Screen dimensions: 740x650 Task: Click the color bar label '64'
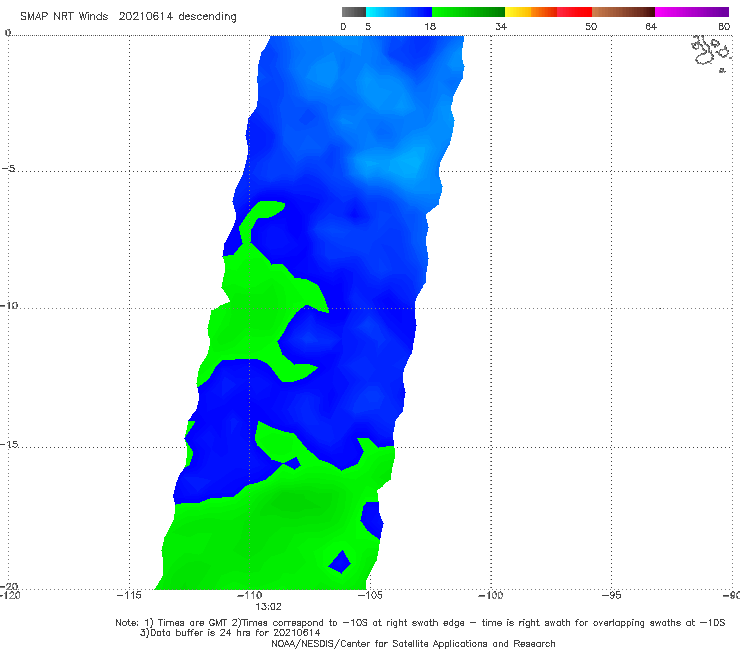651,26
